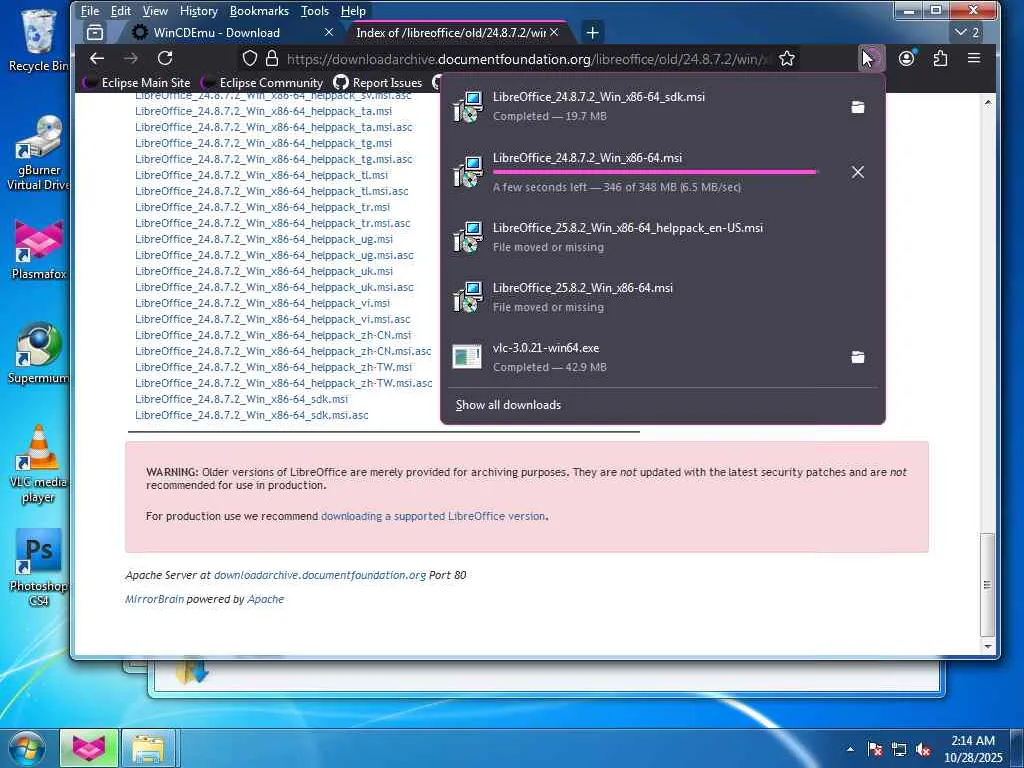Open Photoshop CS4 desktop shortcut
1024x768 pixels.
click(38, 568)
